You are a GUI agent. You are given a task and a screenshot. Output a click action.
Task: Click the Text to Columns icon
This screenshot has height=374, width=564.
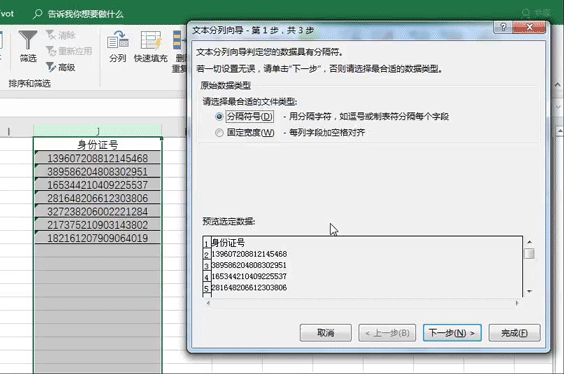click(x=118, y=41)
